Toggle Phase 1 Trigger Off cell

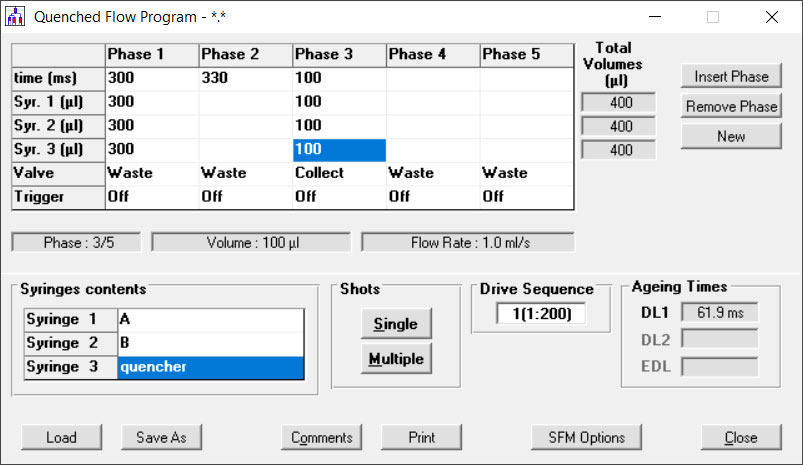pyautogui.click(x=152, y=197)
